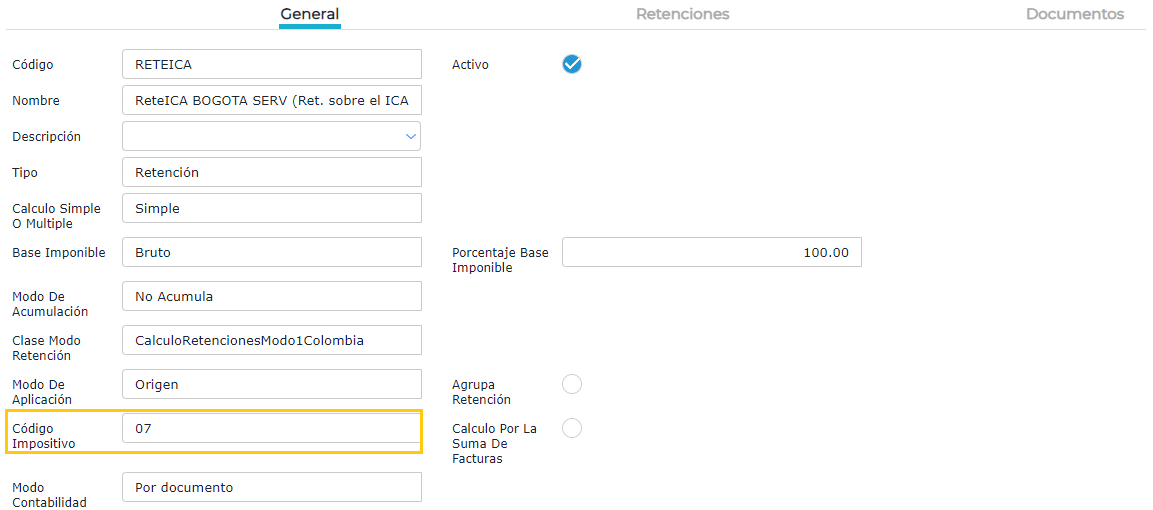Click the Clase Modo Retención field
The image size is (1153, 510).
click(271, 340)
